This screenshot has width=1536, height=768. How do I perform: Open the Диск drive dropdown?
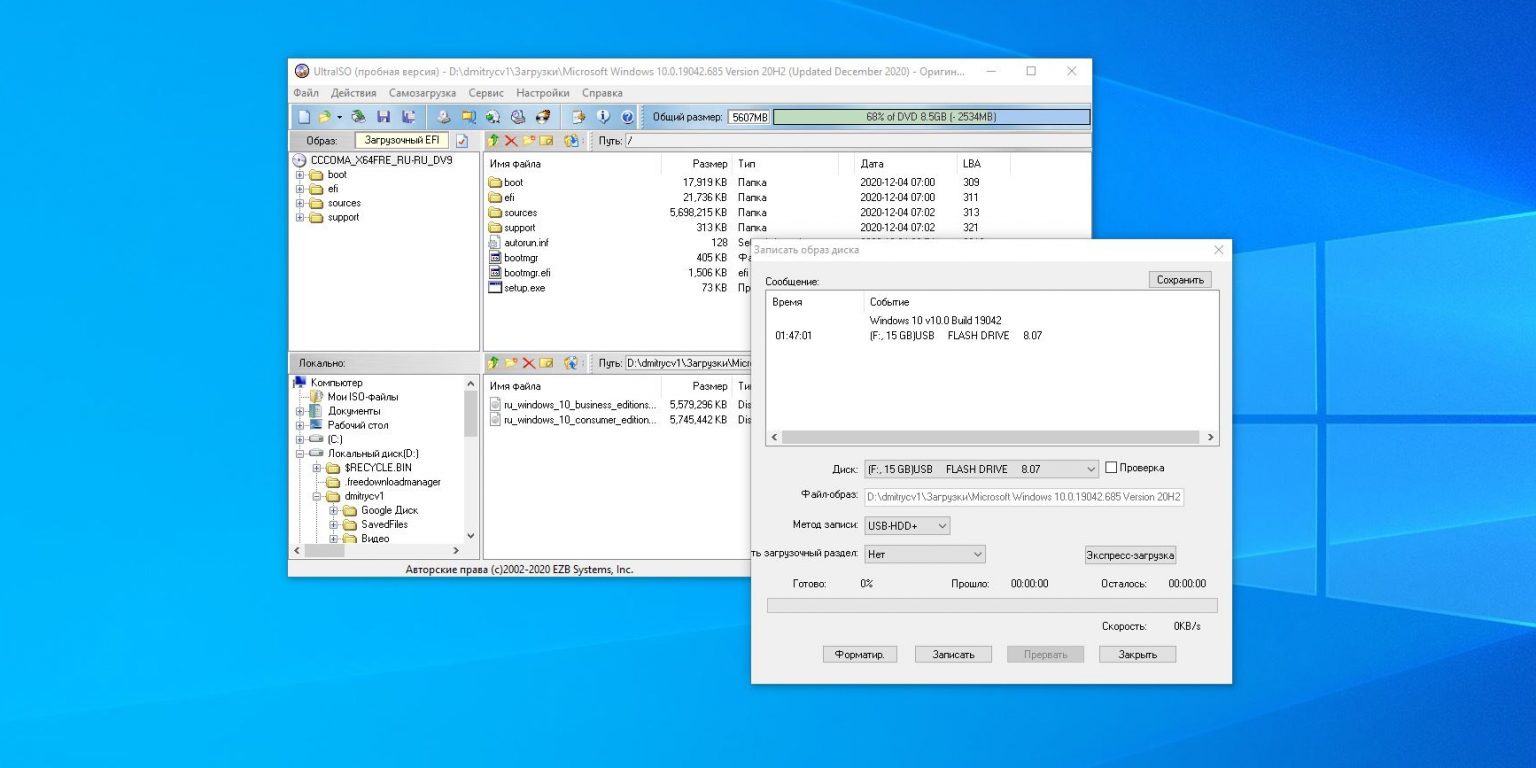(x=1090, y=469)
